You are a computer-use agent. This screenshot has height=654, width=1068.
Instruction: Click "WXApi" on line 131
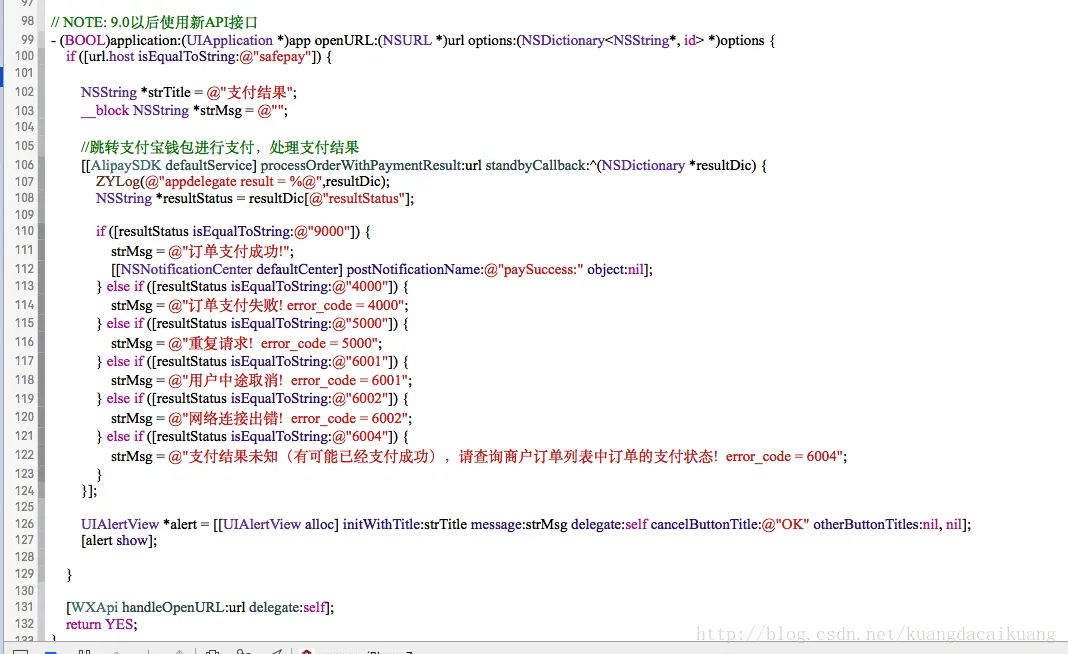[94, 607]
